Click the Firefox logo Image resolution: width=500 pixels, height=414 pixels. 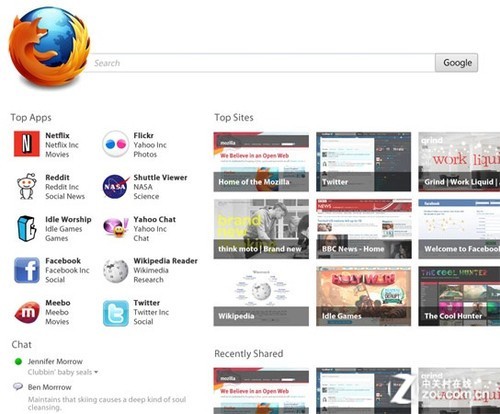coord(49,47)
